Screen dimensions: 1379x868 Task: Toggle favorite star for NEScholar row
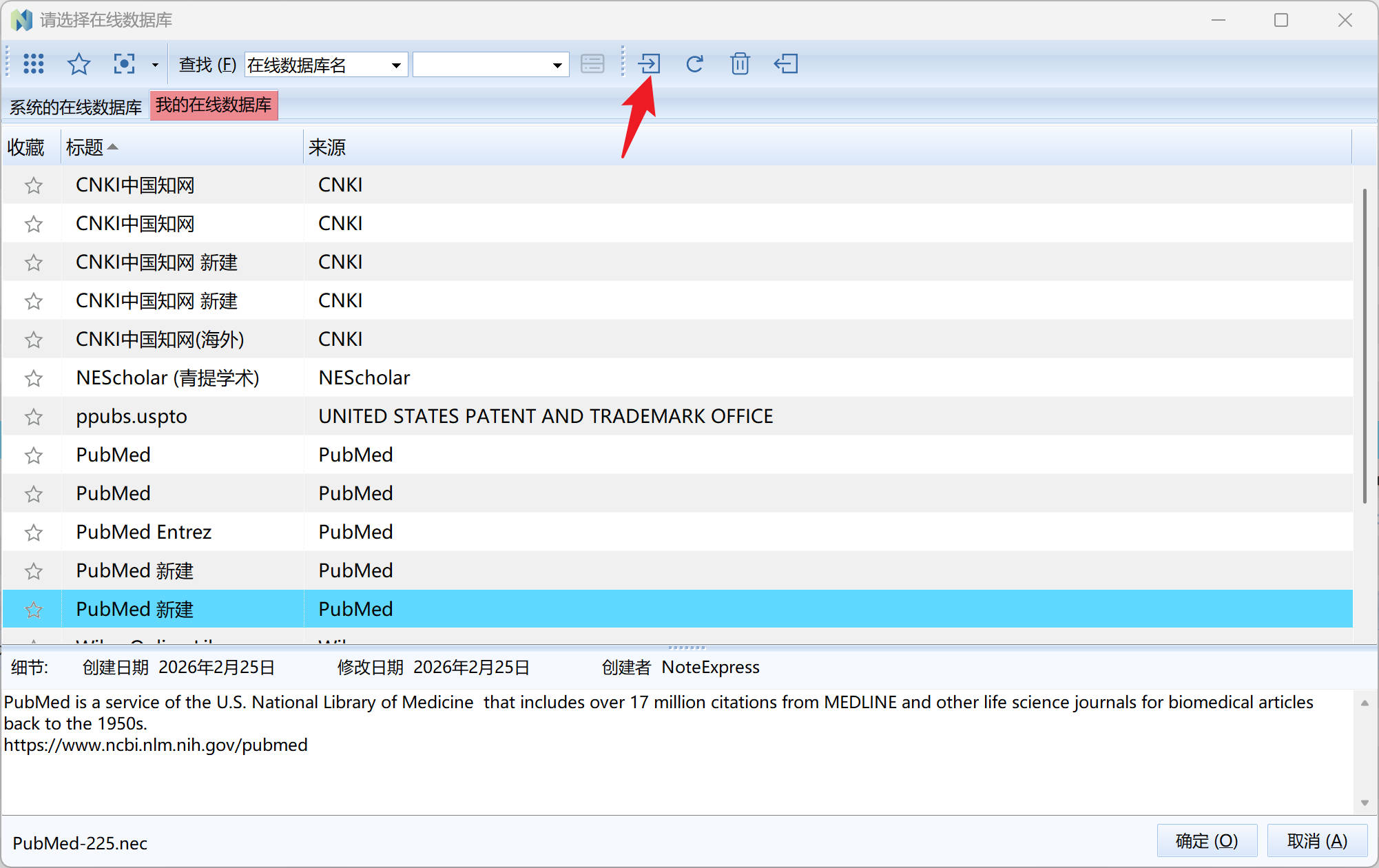[33, 378]
